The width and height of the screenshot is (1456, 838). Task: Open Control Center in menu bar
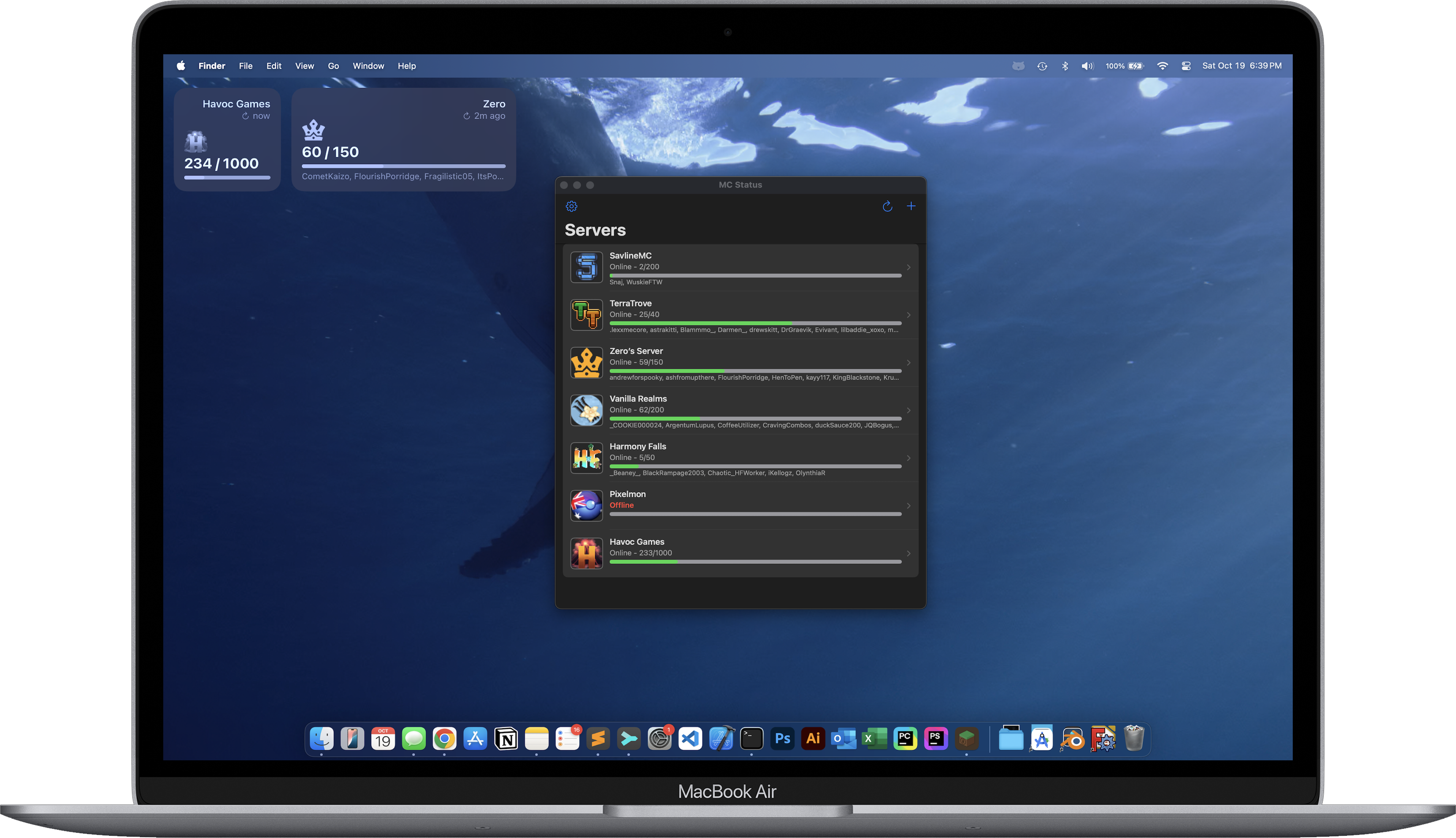point(1186,66)
